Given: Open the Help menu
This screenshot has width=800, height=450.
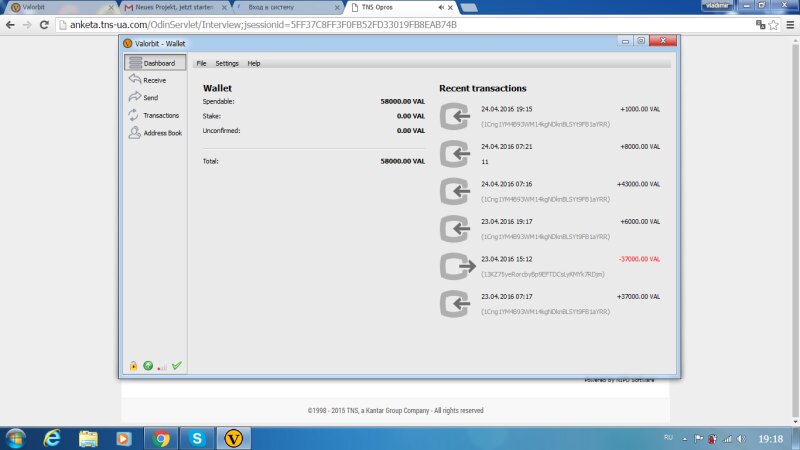Looking at the screenshot, I should [x=254, y=63].
